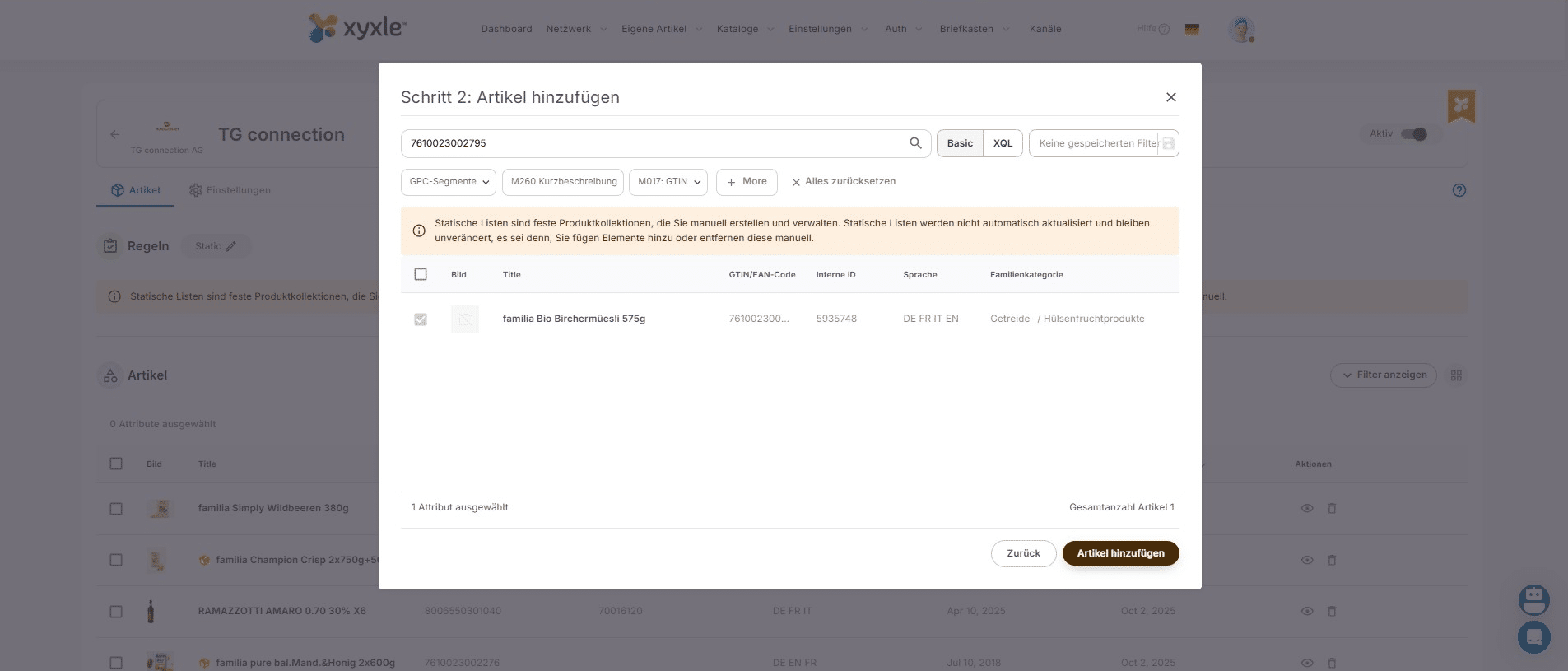Close the Artikel hinzufügen dialog

click(1171, 97)
